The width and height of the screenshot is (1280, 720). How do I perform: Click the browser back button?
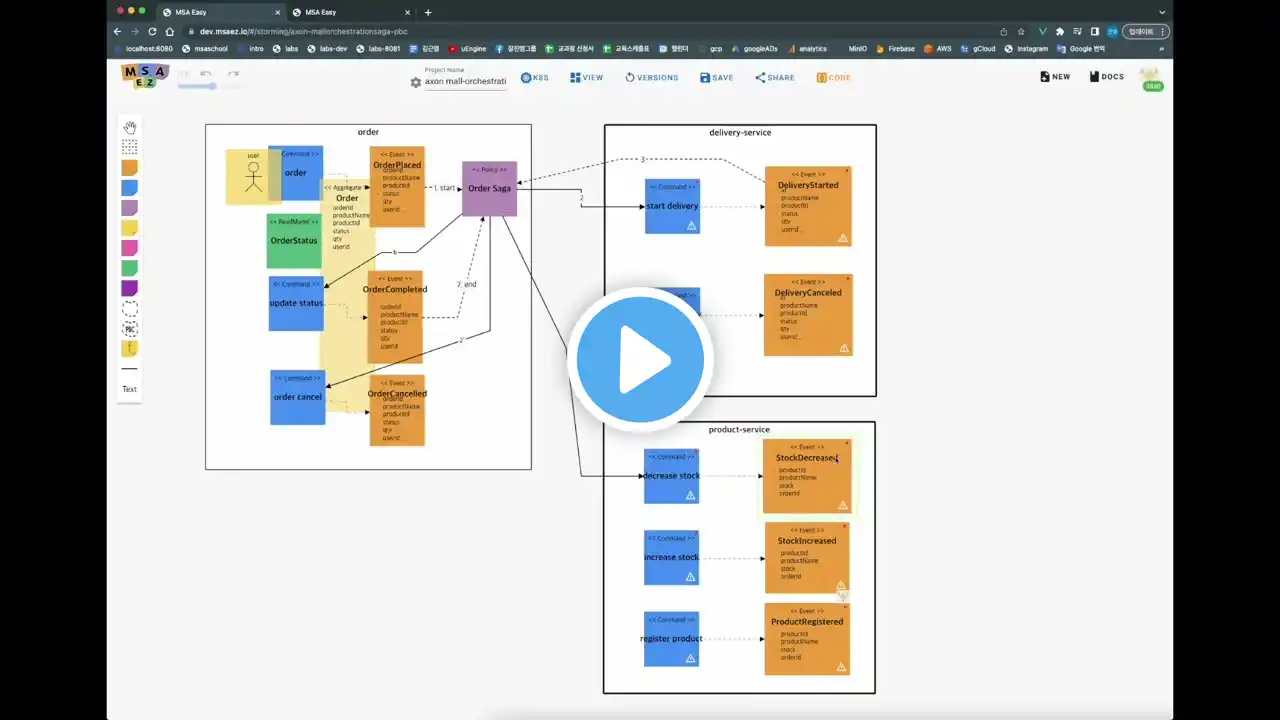tap(117, 31)
